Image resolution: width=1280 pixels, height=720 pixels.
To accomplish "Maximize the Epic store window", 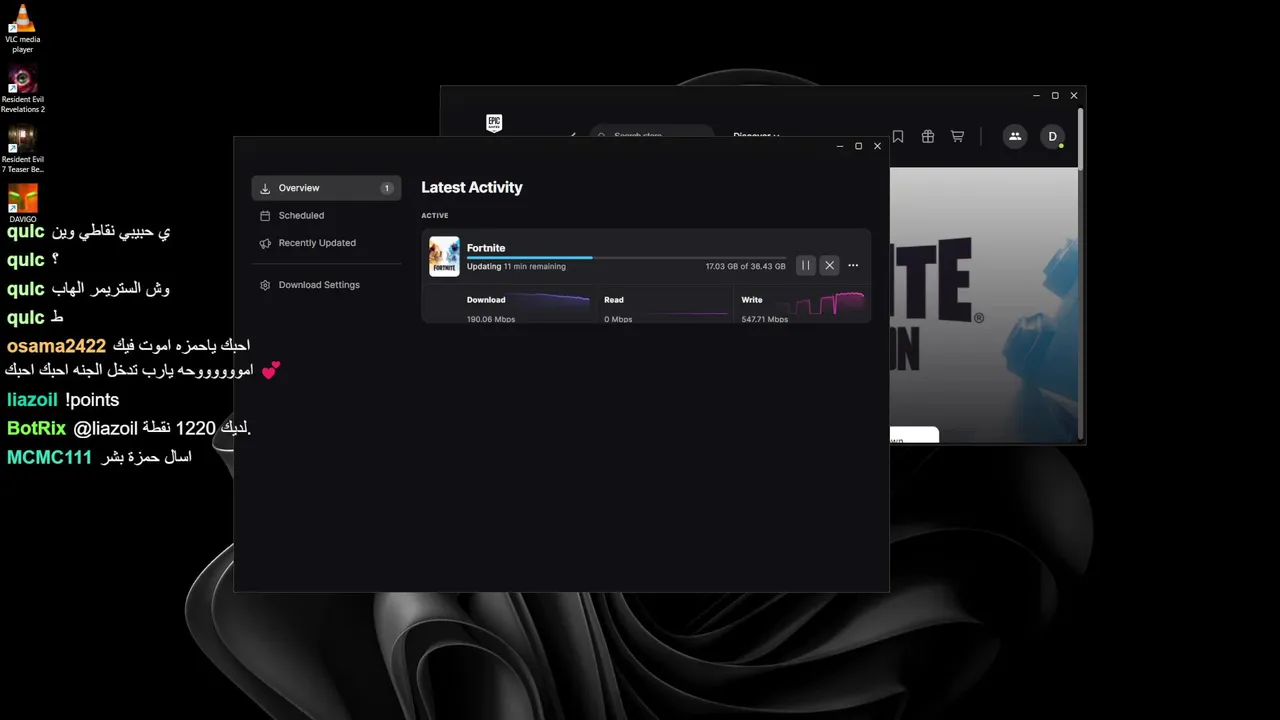I will [x=1055, y=96].
